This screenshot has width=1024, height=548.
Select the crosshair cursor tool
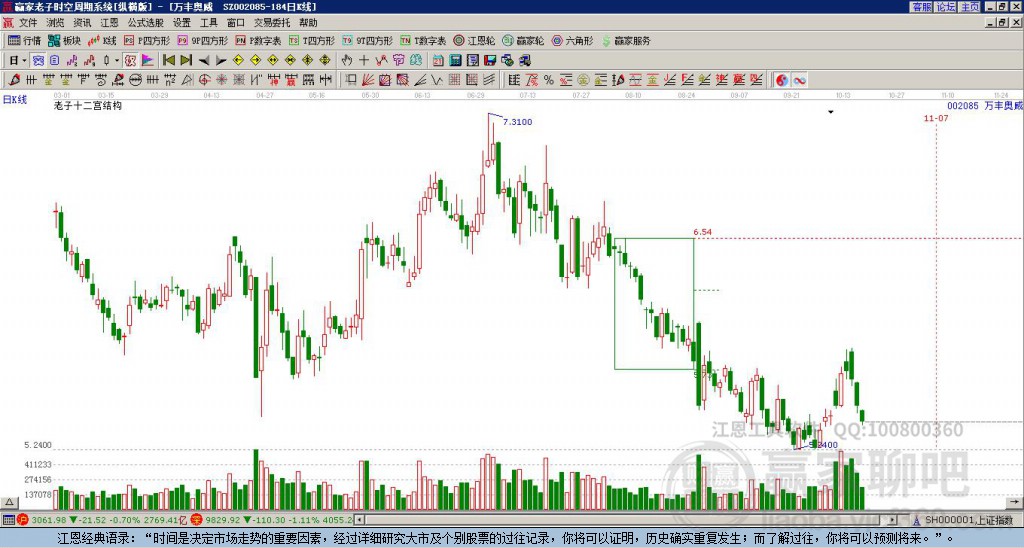[x=364, y=60]
